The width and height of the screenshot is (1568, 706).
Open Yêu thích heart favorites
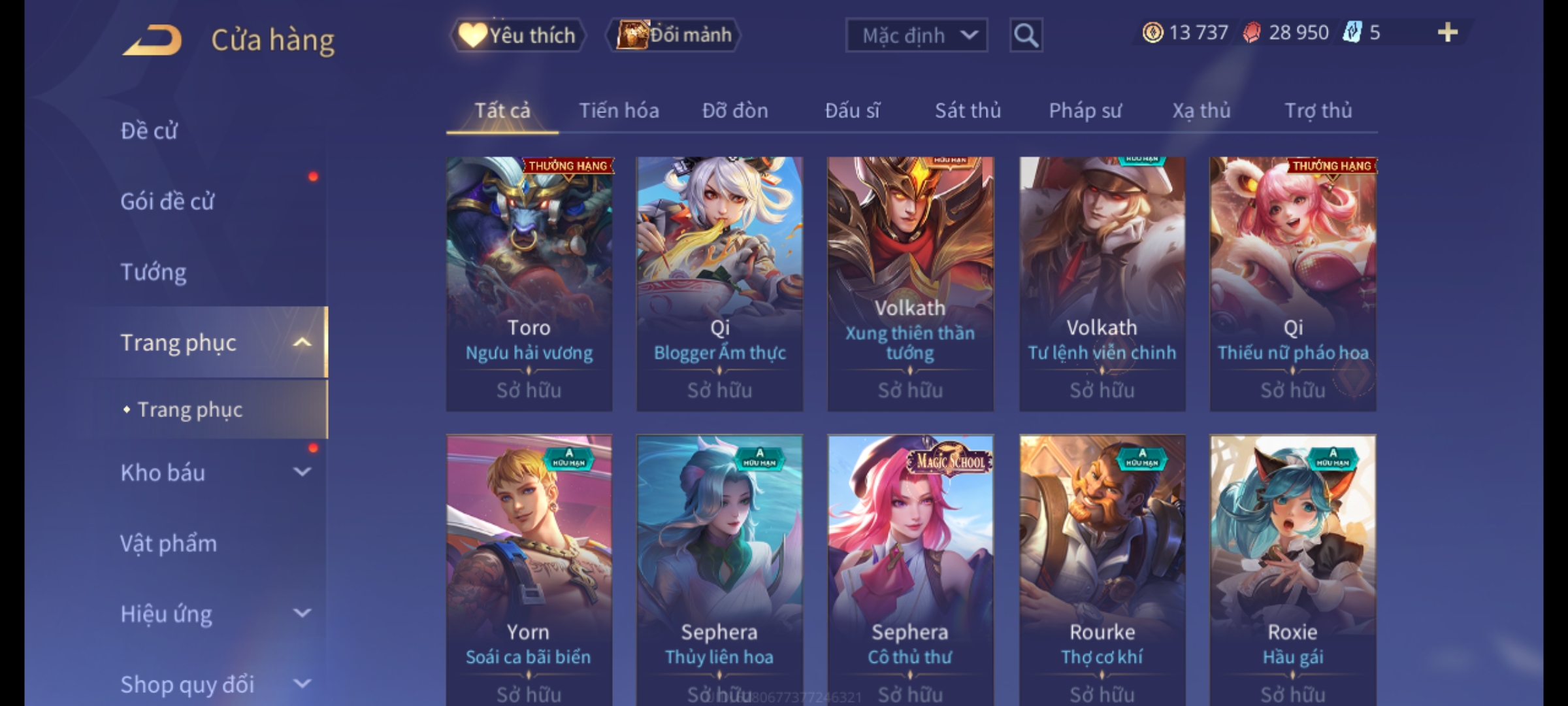tap(517, 35)
